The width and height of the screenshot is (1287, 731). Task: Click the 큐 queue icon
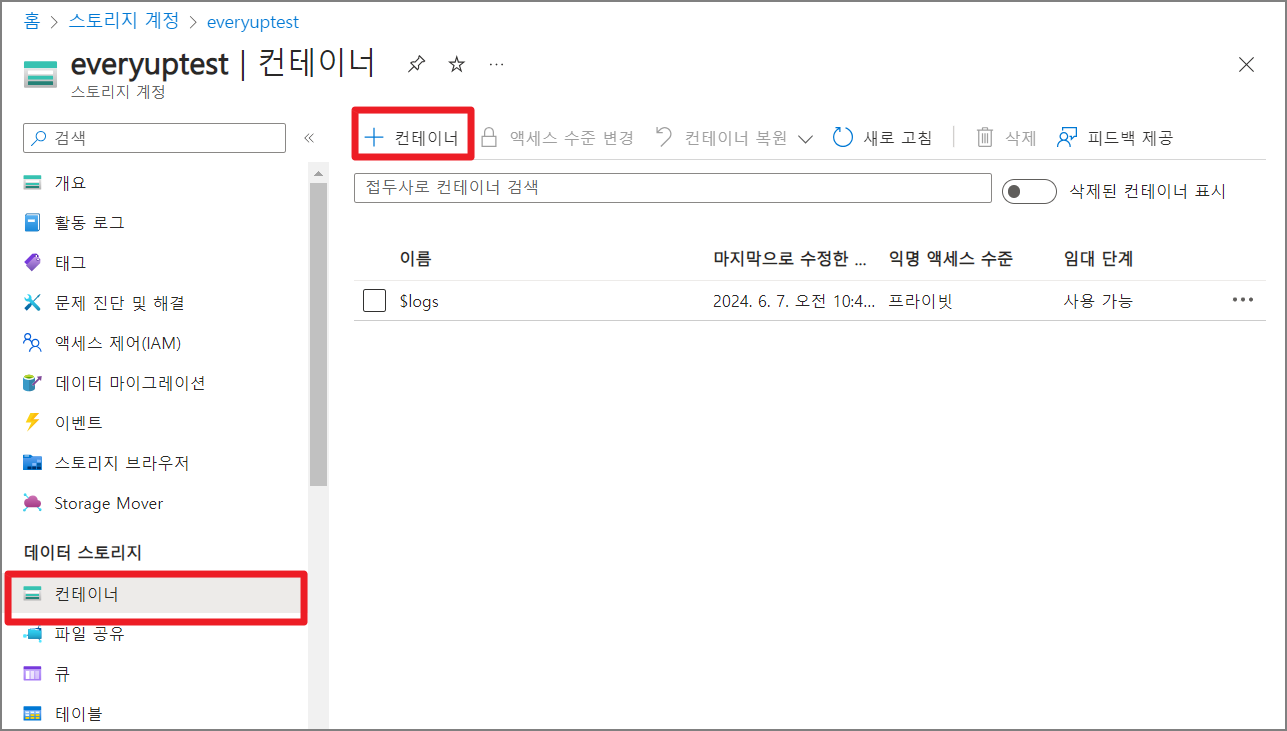tap(33, 674)
